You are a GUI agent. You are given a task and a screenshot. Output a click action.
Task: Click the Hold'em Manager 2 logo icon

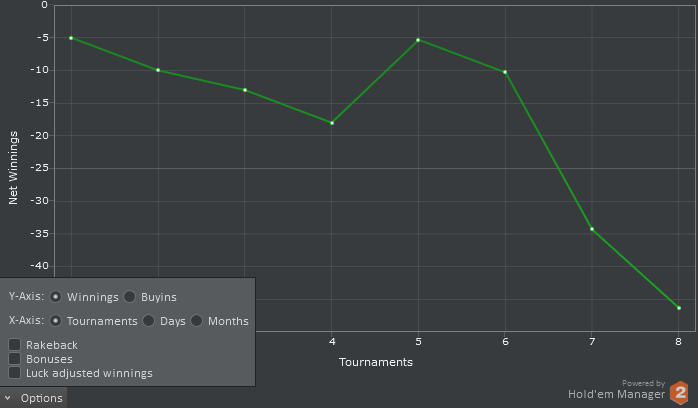[679, 393]
